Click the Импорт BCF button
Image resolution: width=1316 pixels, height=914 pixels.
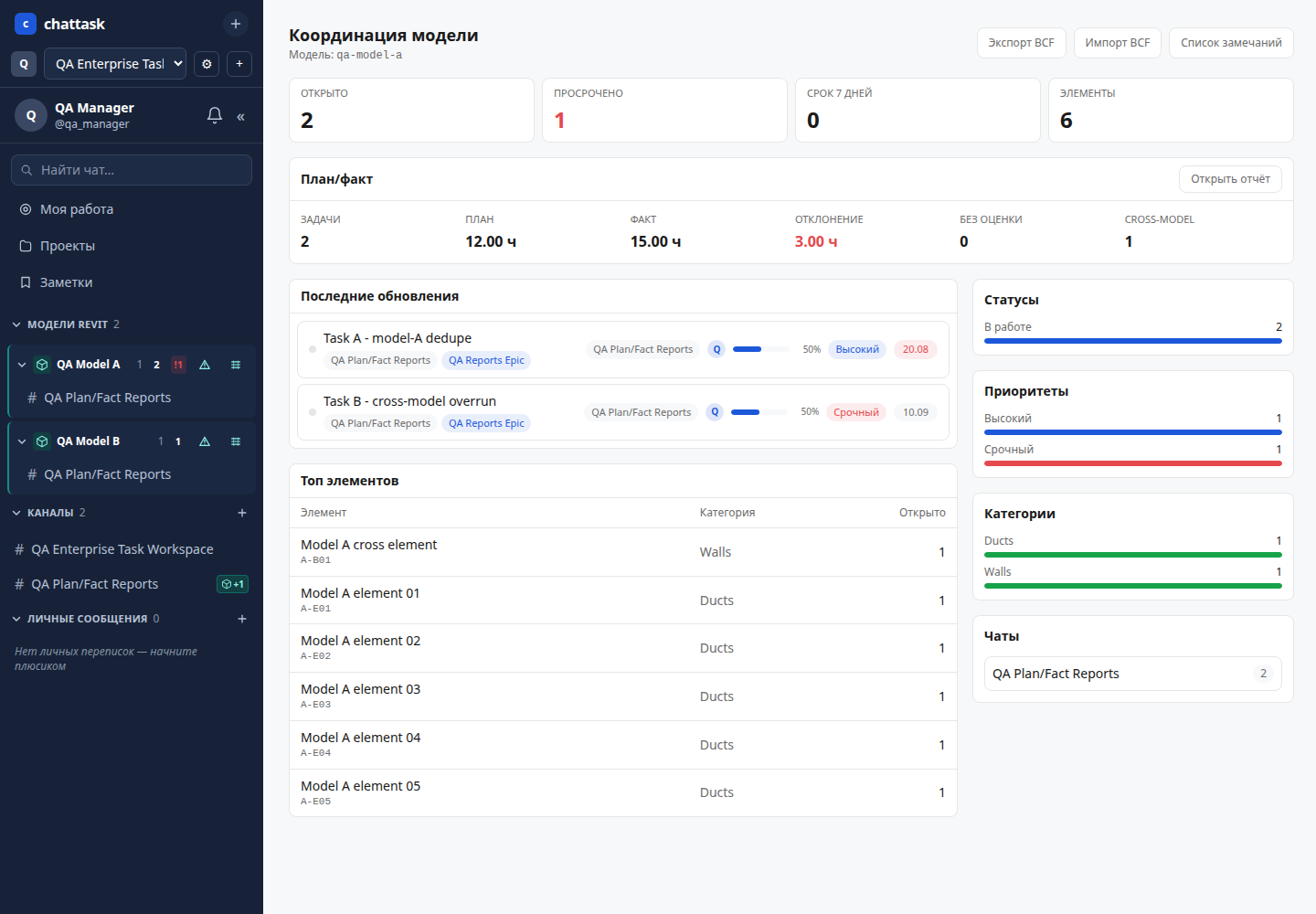tap(1118, 43)
